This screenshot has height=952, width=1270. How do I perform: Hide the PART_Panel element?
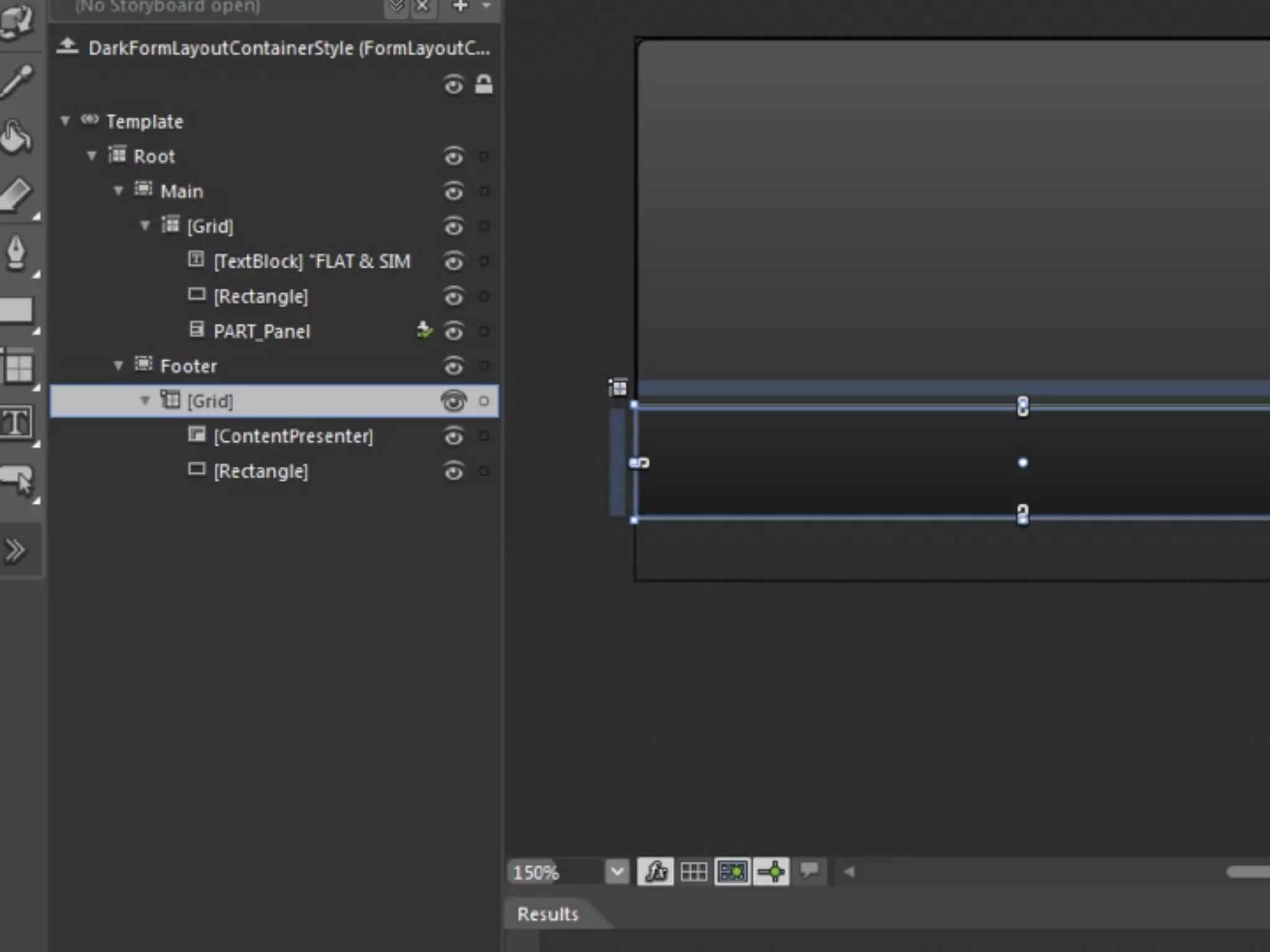click(x=453, y=332)
